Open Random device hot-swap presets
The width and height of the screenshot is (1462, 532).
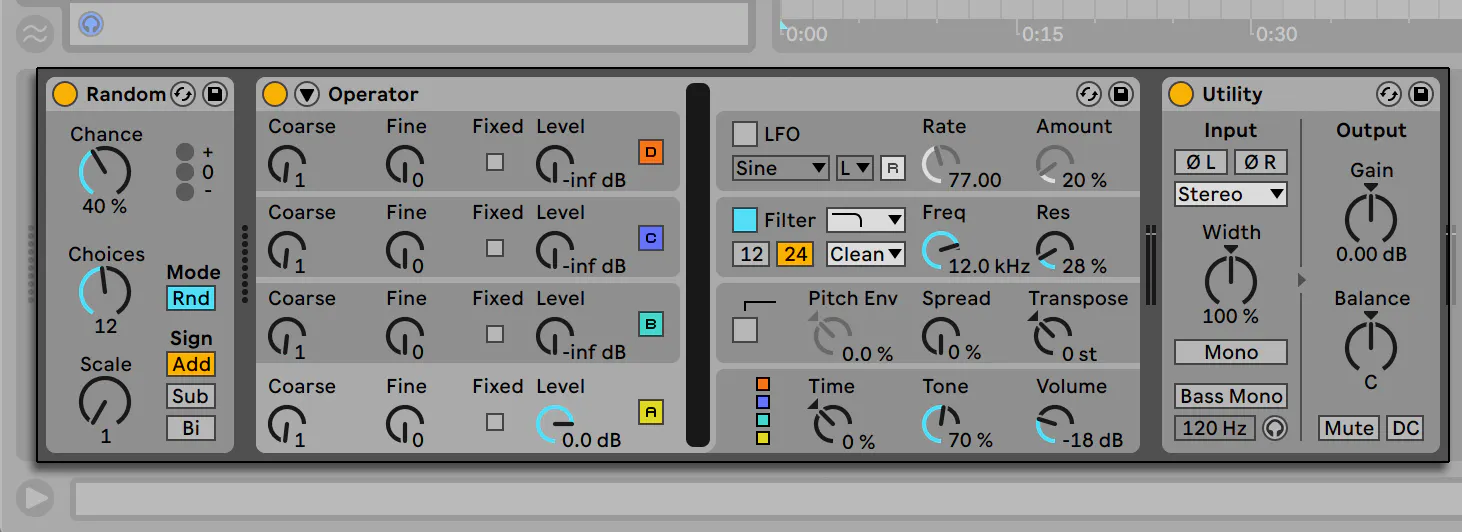(182, 94)
